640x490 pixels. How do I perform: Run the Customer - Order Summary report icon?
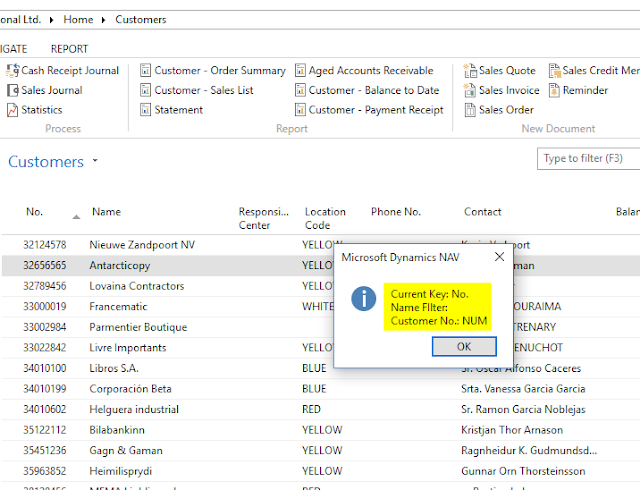pyautogui.click(x=145, y=70)
